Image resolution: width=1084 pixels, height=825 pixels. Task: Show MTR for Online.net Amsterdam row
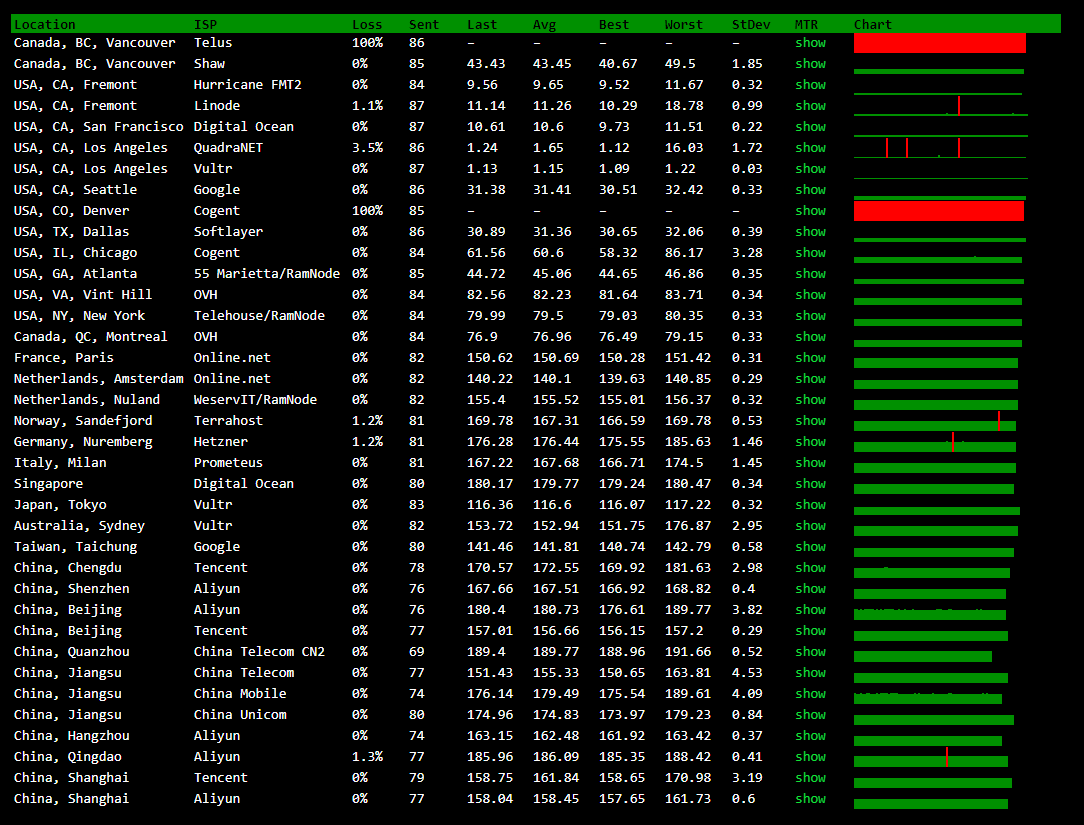coord(810,379)
